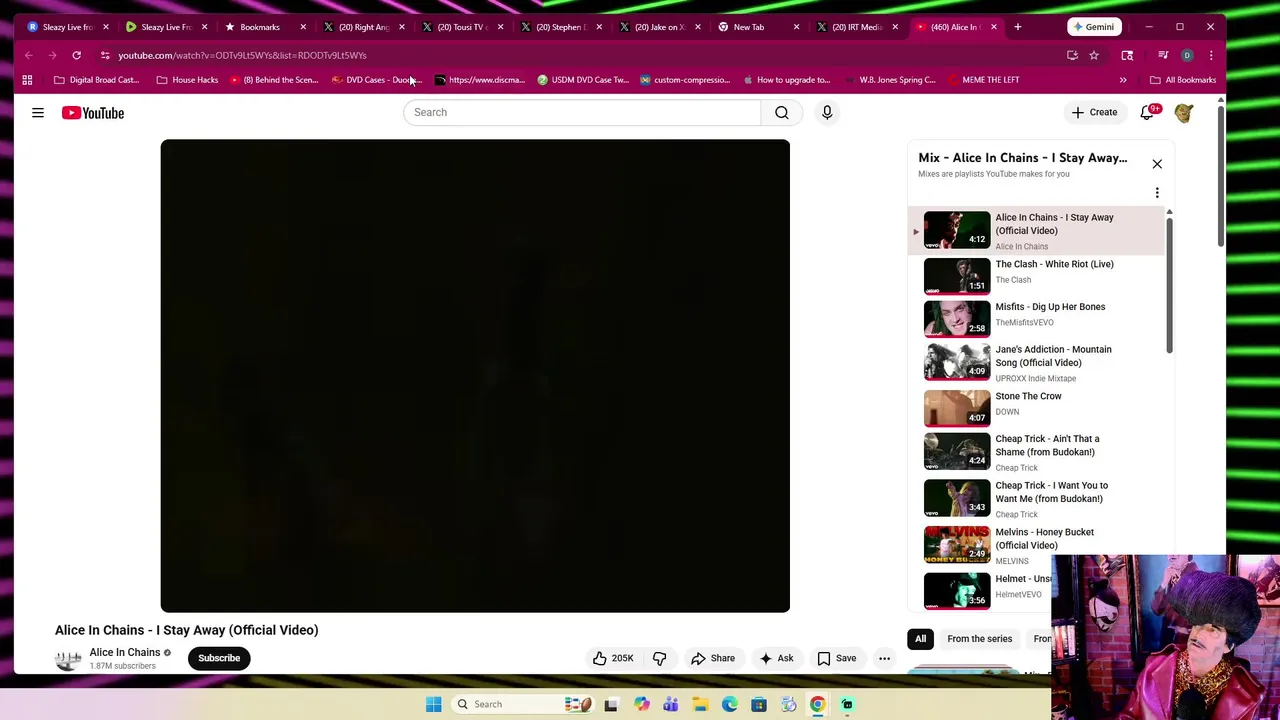Open the Windows Start menu
This screenshot has height=720, width=1280.
433,704
